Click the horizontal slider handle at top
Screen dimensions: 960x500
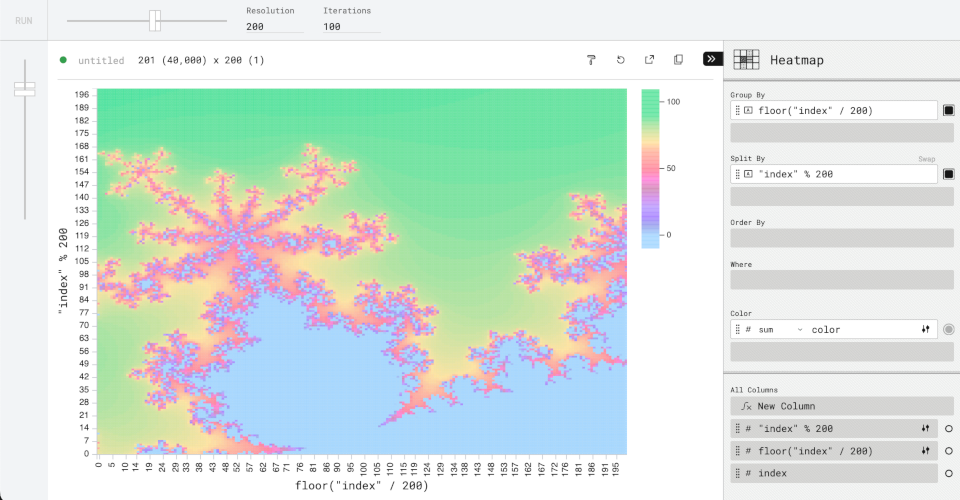[154, 20]
